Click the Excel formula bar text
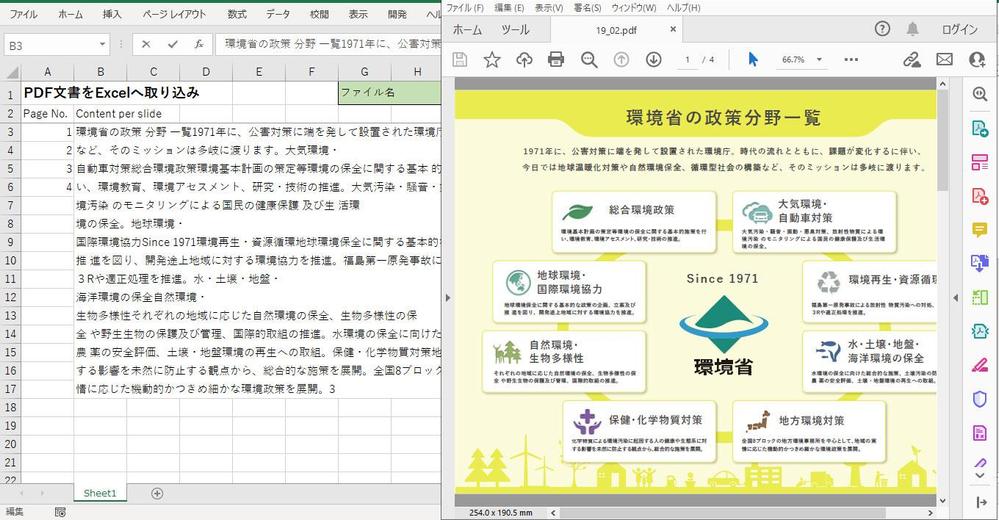This screenshot has width=999, height=520. coord(332,44)
